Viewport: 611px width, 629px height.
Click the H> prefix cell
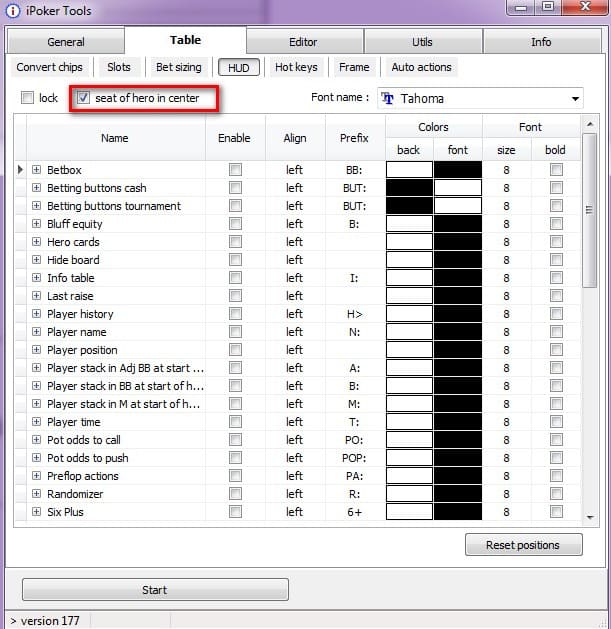[354, 313]
